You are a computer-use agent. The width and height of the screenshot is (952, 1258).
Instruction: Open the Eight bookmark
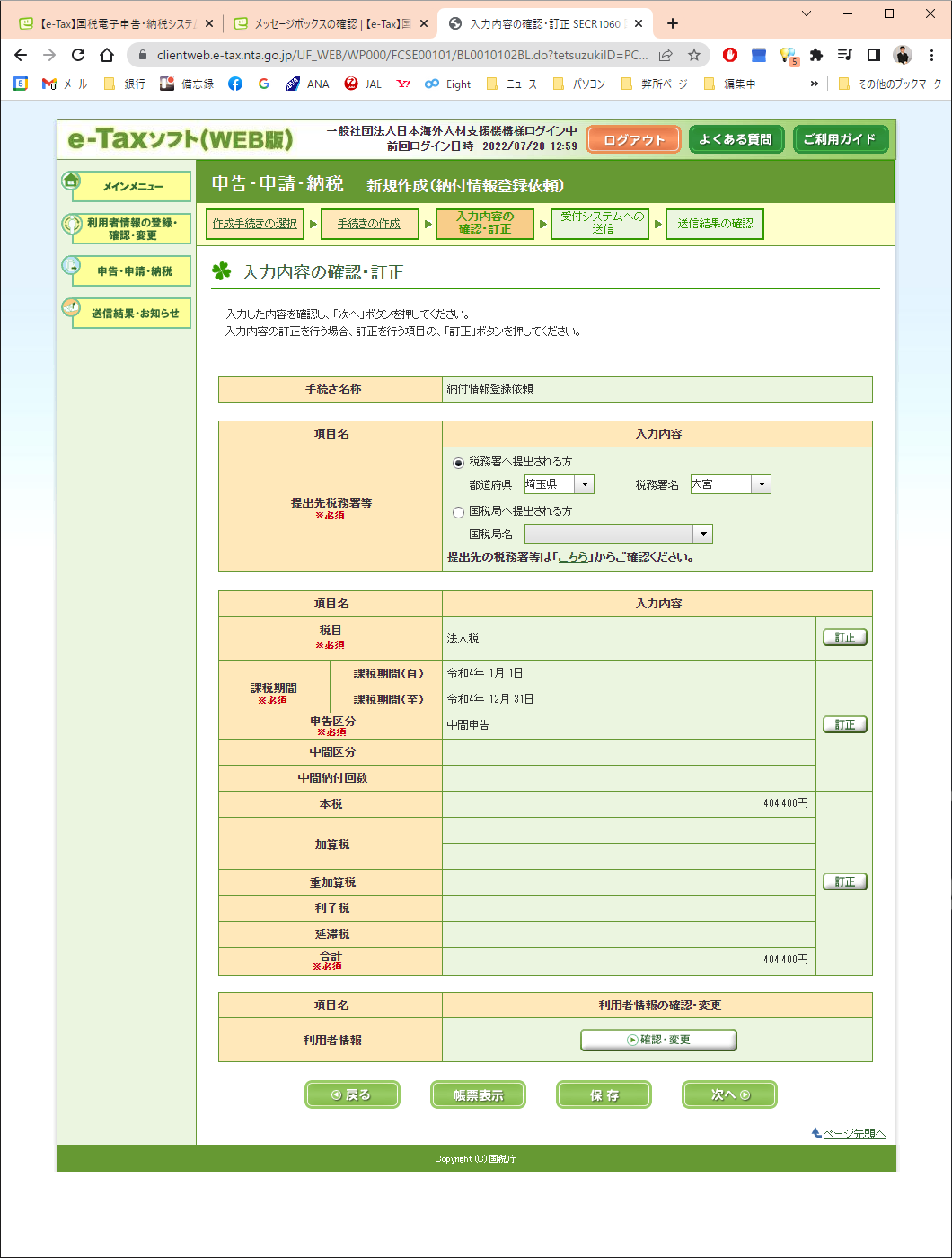[448, 84]
